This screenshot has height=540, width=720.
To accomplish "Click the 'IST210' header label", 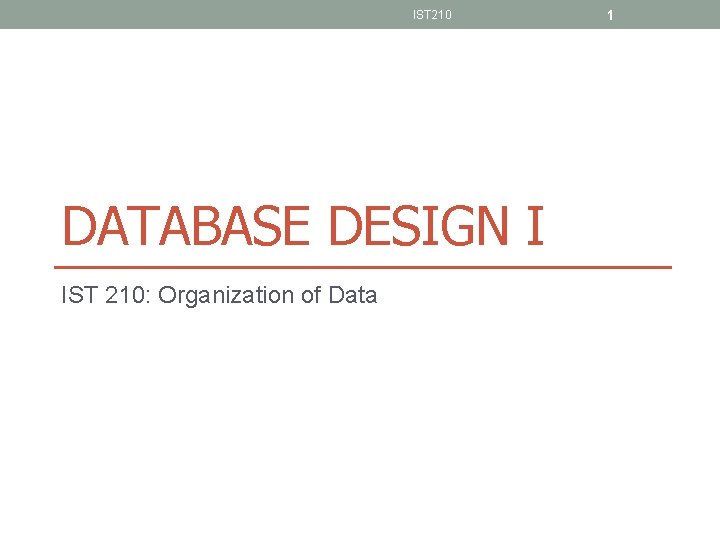I will [432, 15].
